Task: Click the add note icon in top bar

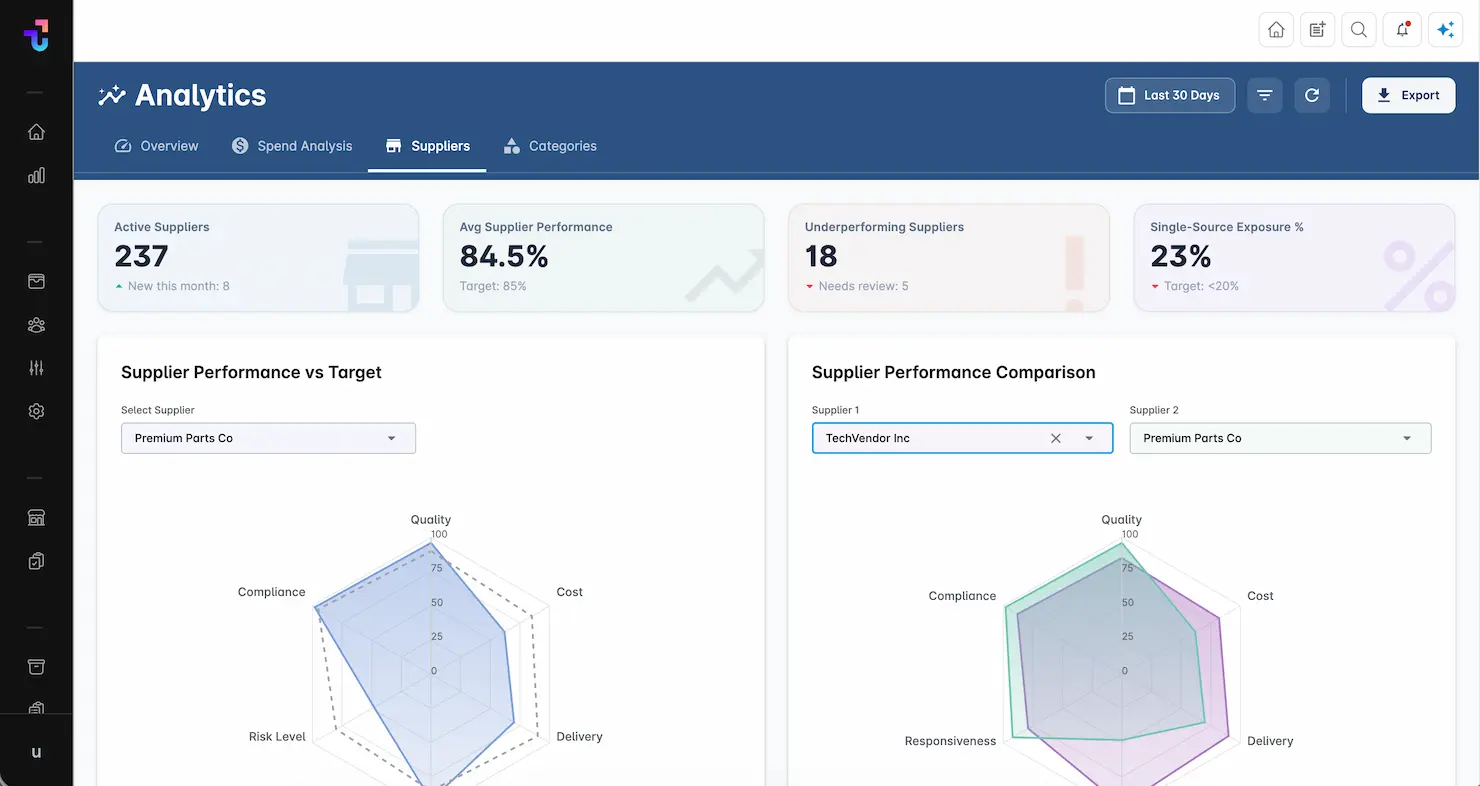Action: 1317,30
